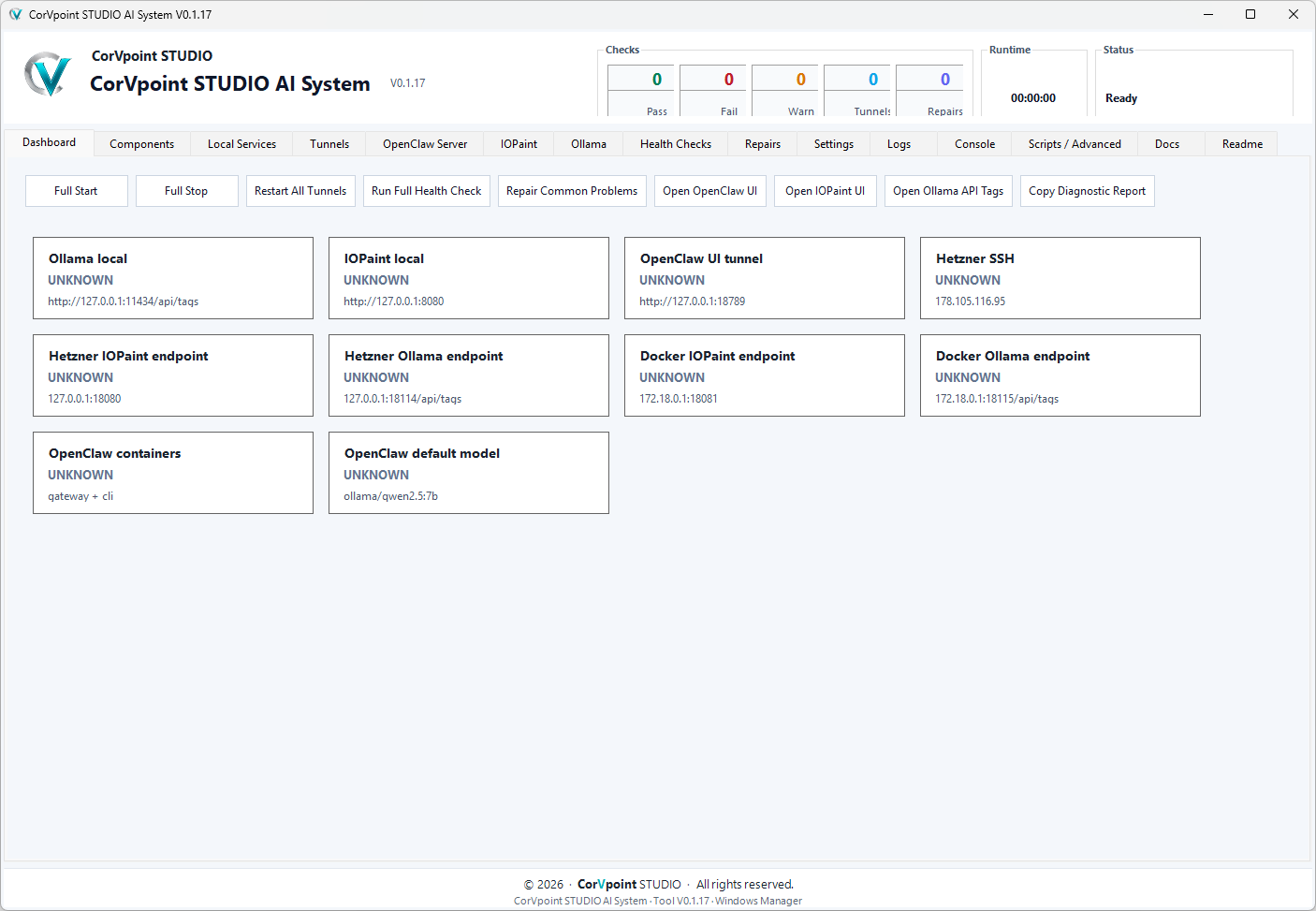Click Open OpenClaw UI button

[710, 191]
